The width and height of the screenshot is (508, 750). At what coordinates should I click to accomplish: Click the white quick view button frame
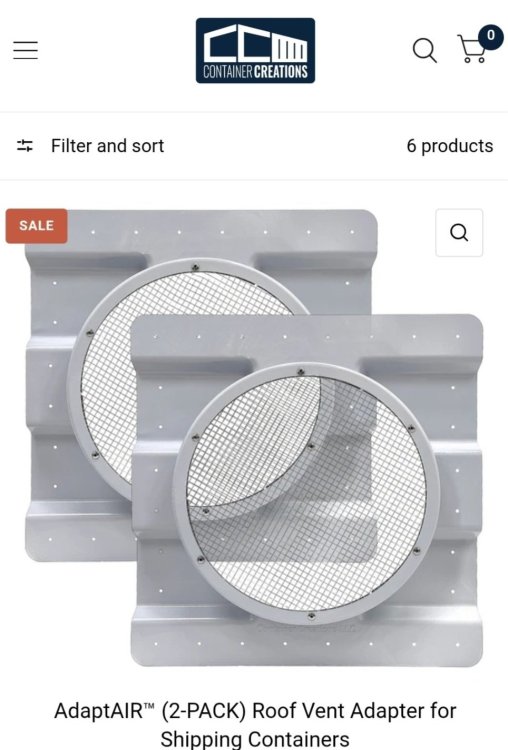point(459,233)
